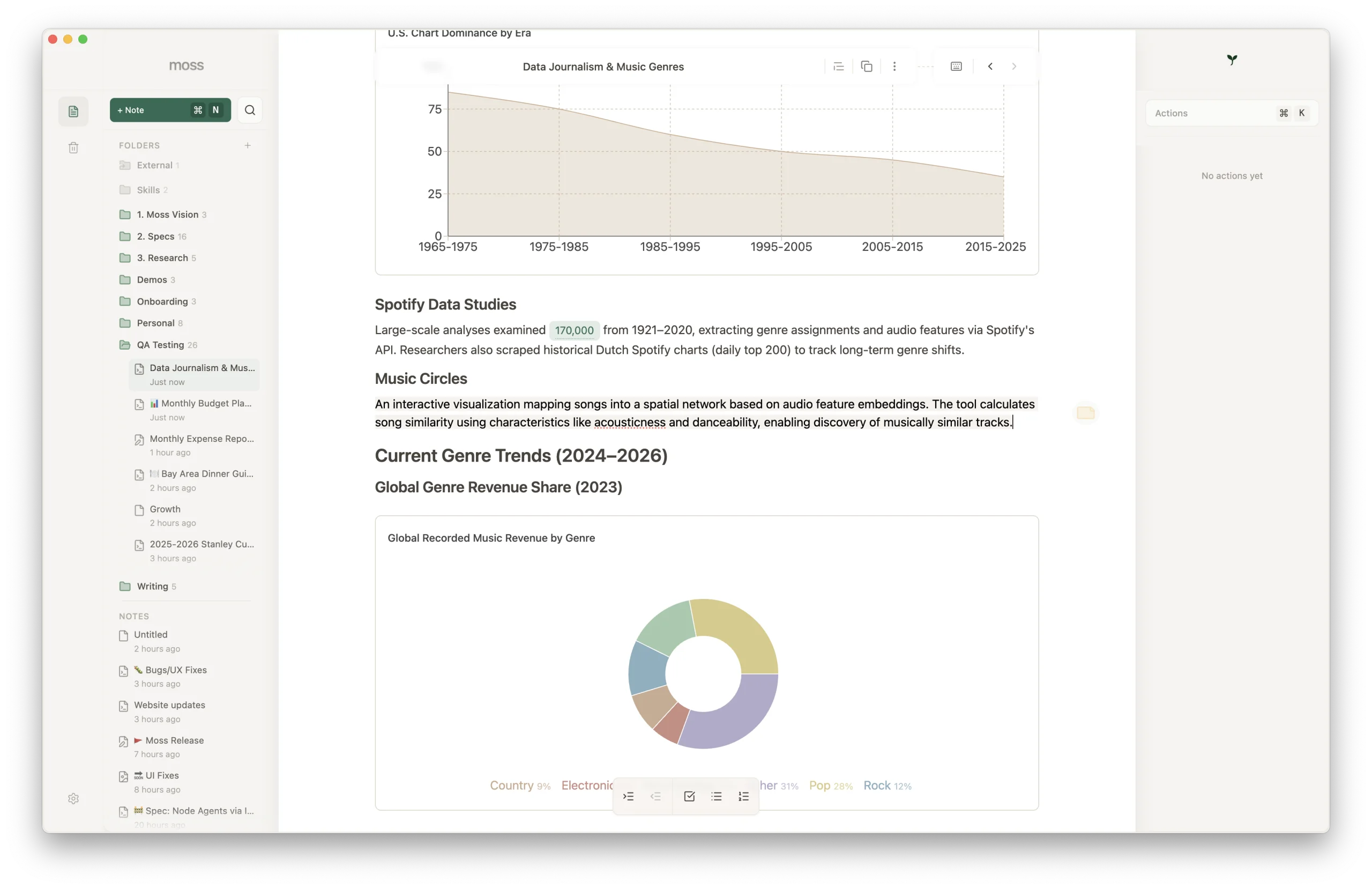Open settings via the gear icon
The width and height of the screenshot is (1372, 889).
(73, 798)
